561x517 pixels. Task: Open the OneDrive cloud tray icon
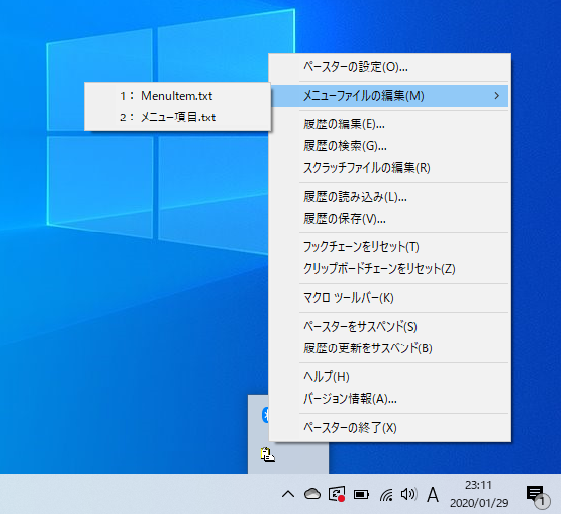312,494
